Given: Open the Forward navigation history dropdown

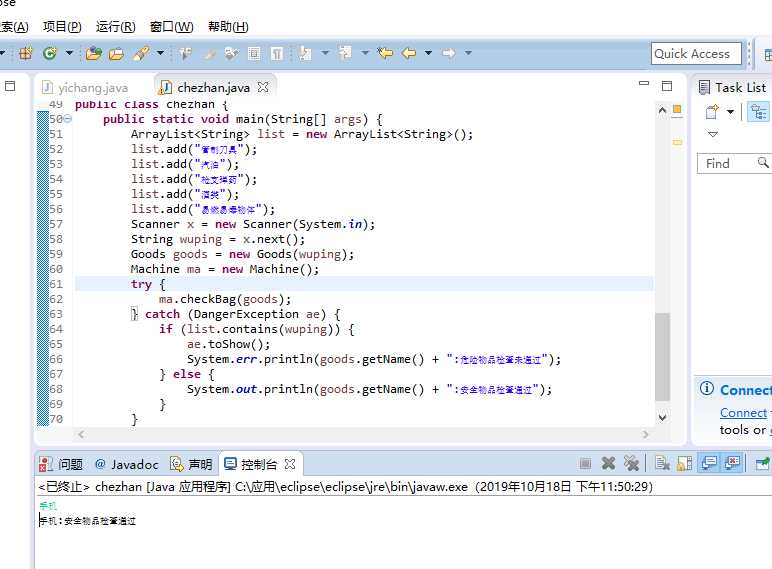Looking at the screenshot, I should pyautogui.click(x=468, y=53).
